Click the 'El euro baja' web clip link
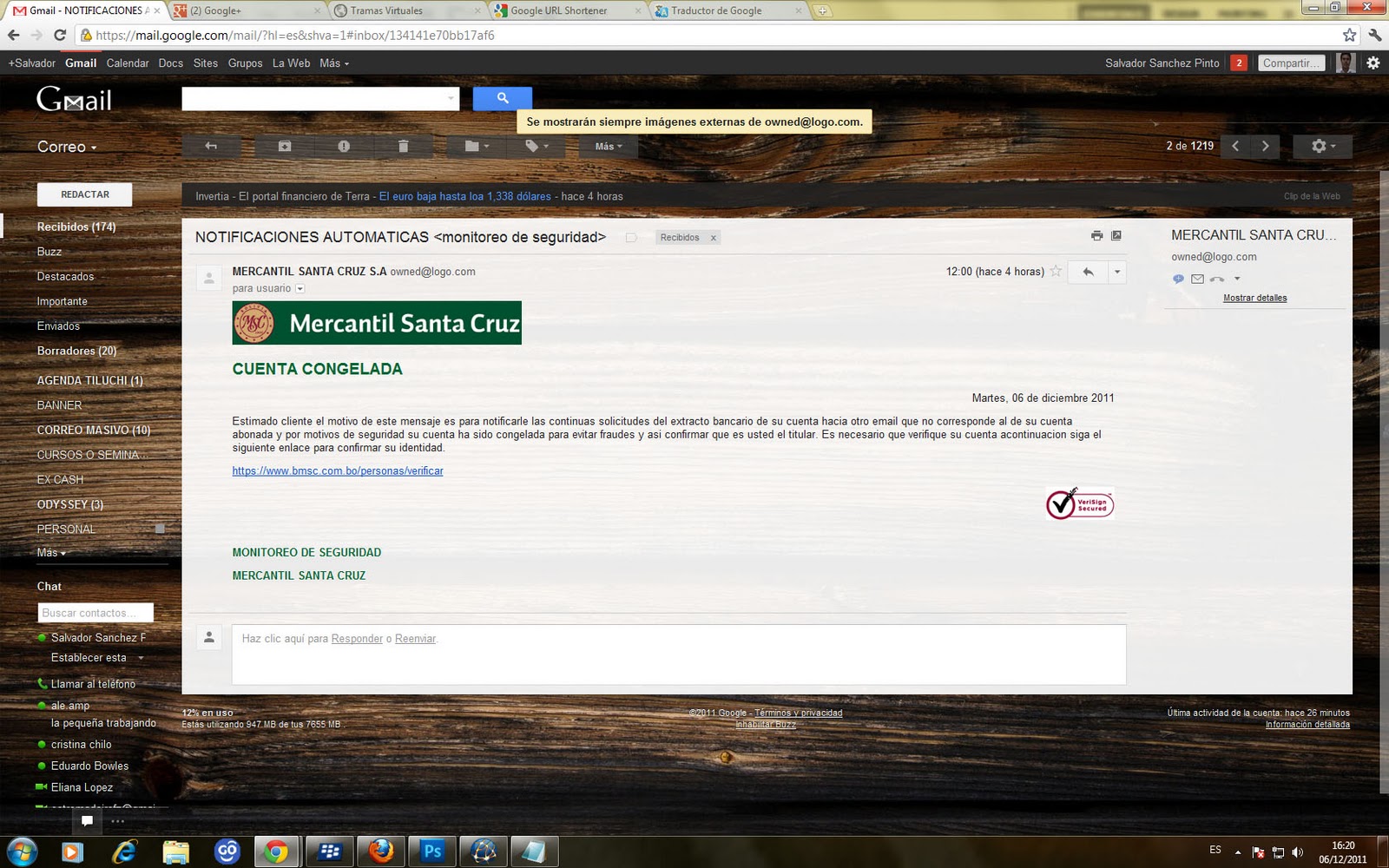Image resolution: width=1389 pixels, height=868 pixels. (x=464, y=196)
